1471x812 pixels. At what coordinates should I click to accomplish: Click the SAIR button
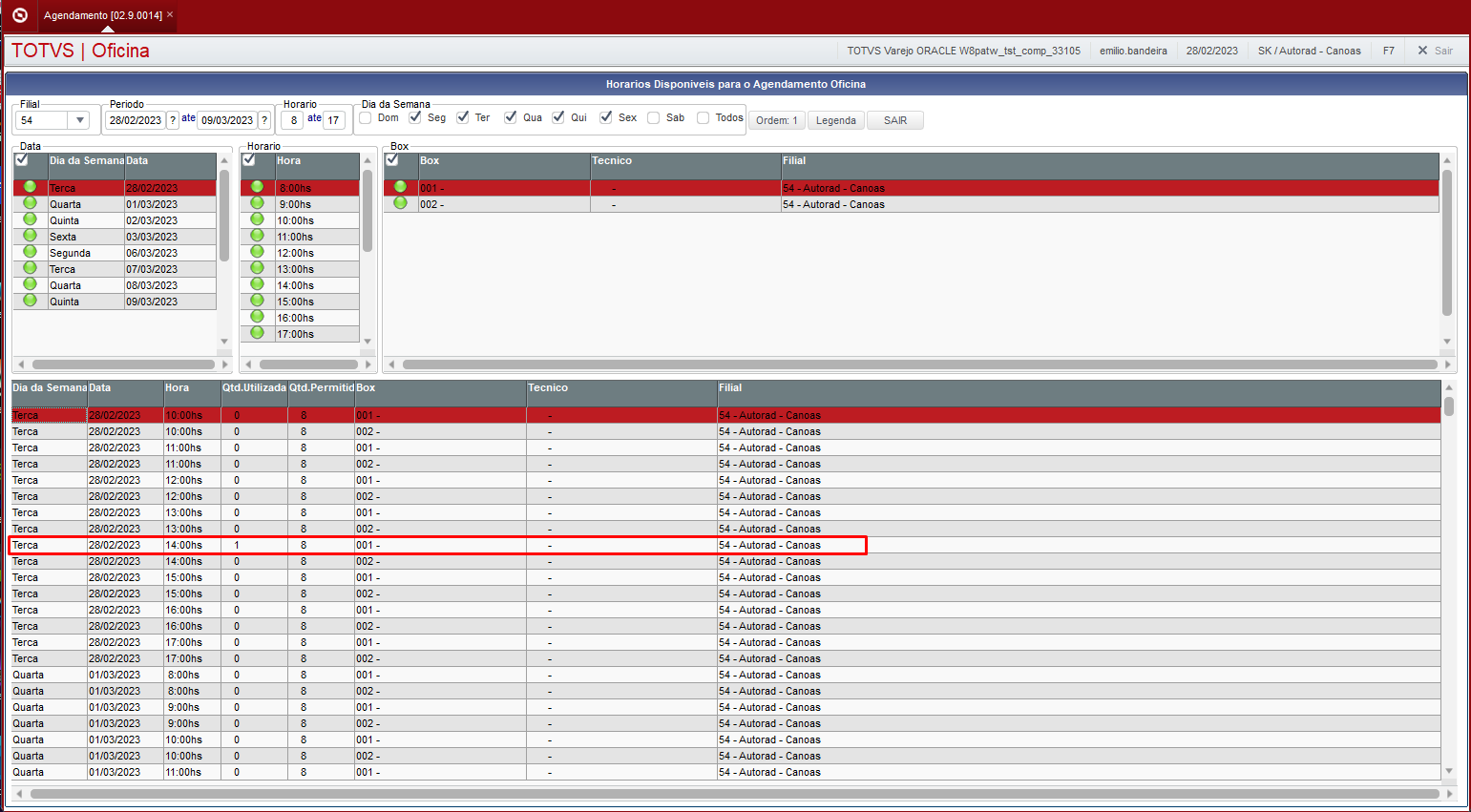(x=895, y=120)
